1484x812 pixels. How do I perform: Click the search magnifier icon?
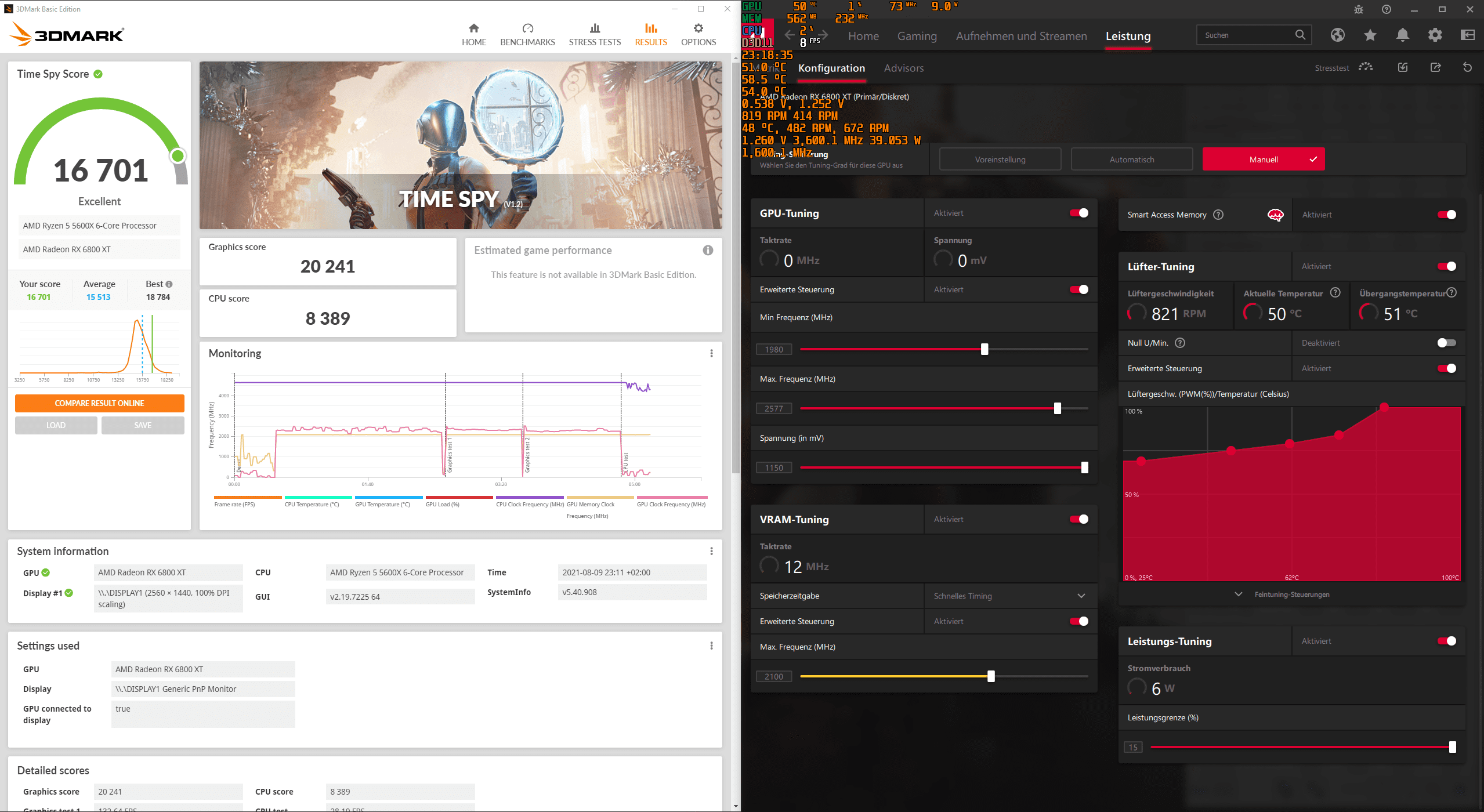1300,35
